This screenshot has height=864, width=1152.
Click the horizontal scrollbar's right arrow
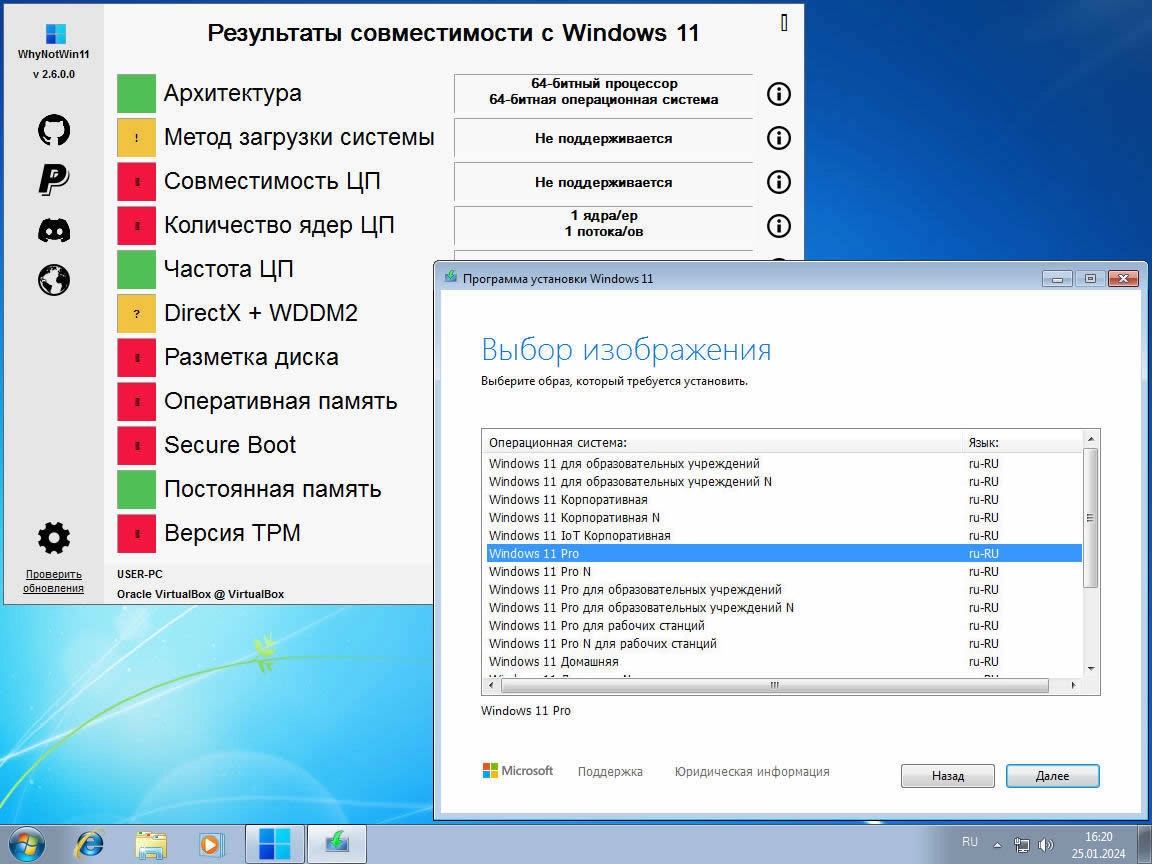pyautogui.click(x=1073, y=685)
